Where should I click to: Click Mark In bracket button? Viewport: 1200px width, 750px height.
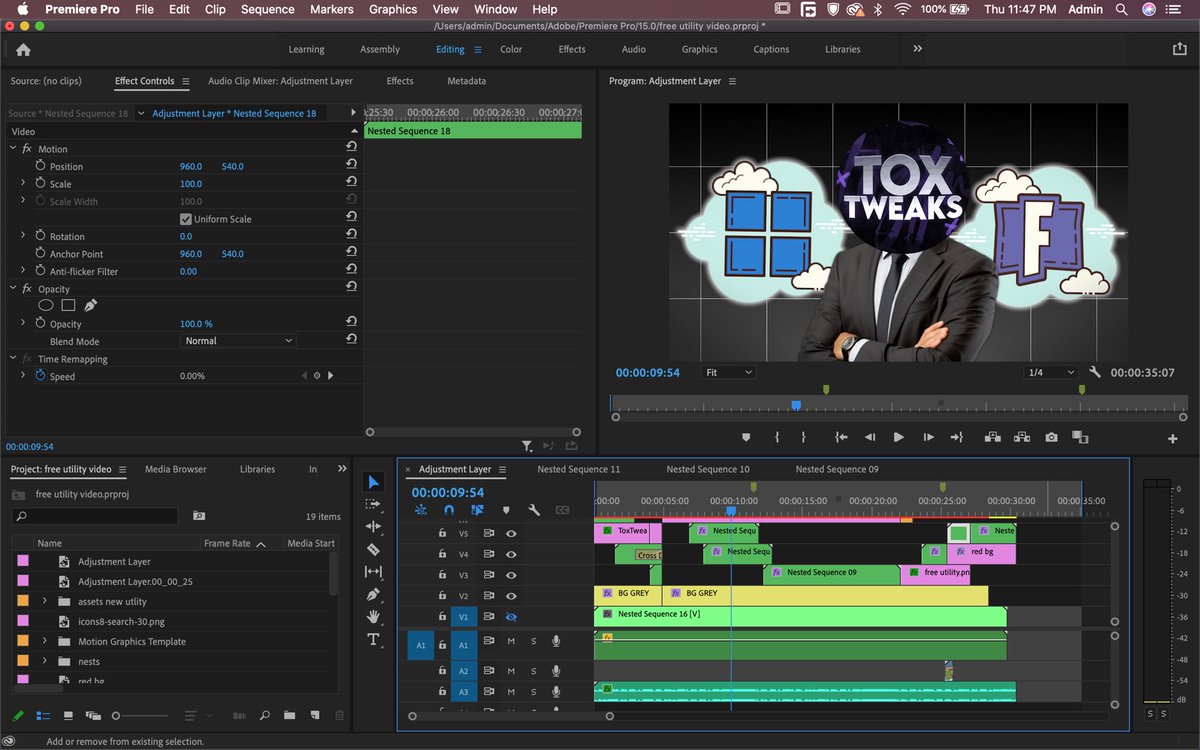[x=777, y=437]
